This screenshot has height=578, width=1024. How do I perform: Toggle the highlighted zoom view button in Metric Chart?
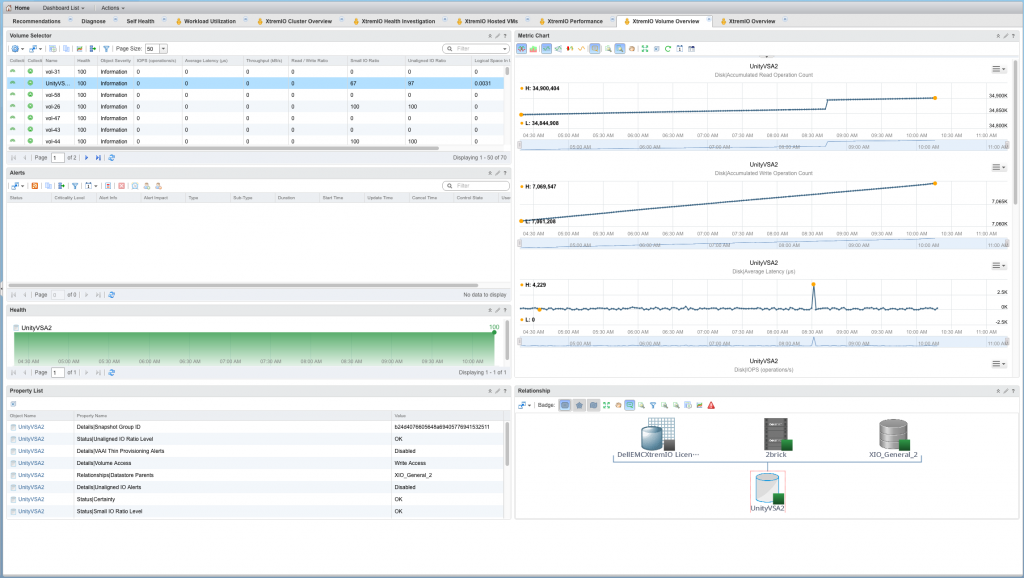[x=620, y=48]
